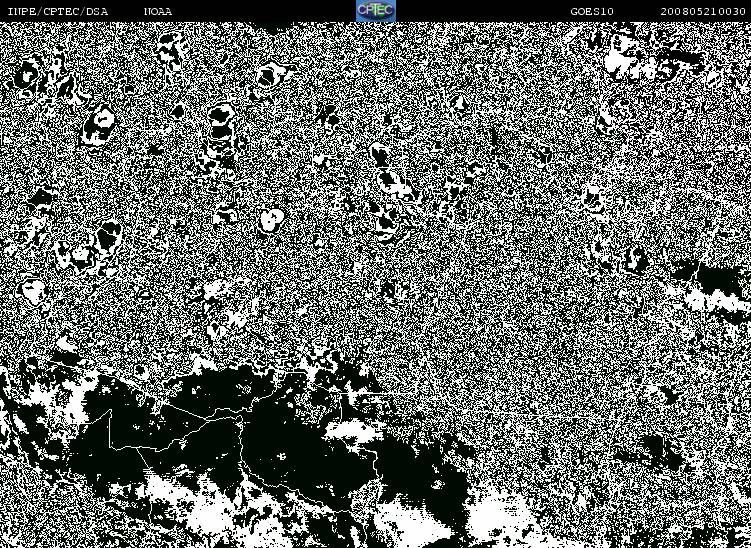This screenshot has width=751, height=548.
Task: Click the CPTEC logo in header
Action: (x=376, y=11)
